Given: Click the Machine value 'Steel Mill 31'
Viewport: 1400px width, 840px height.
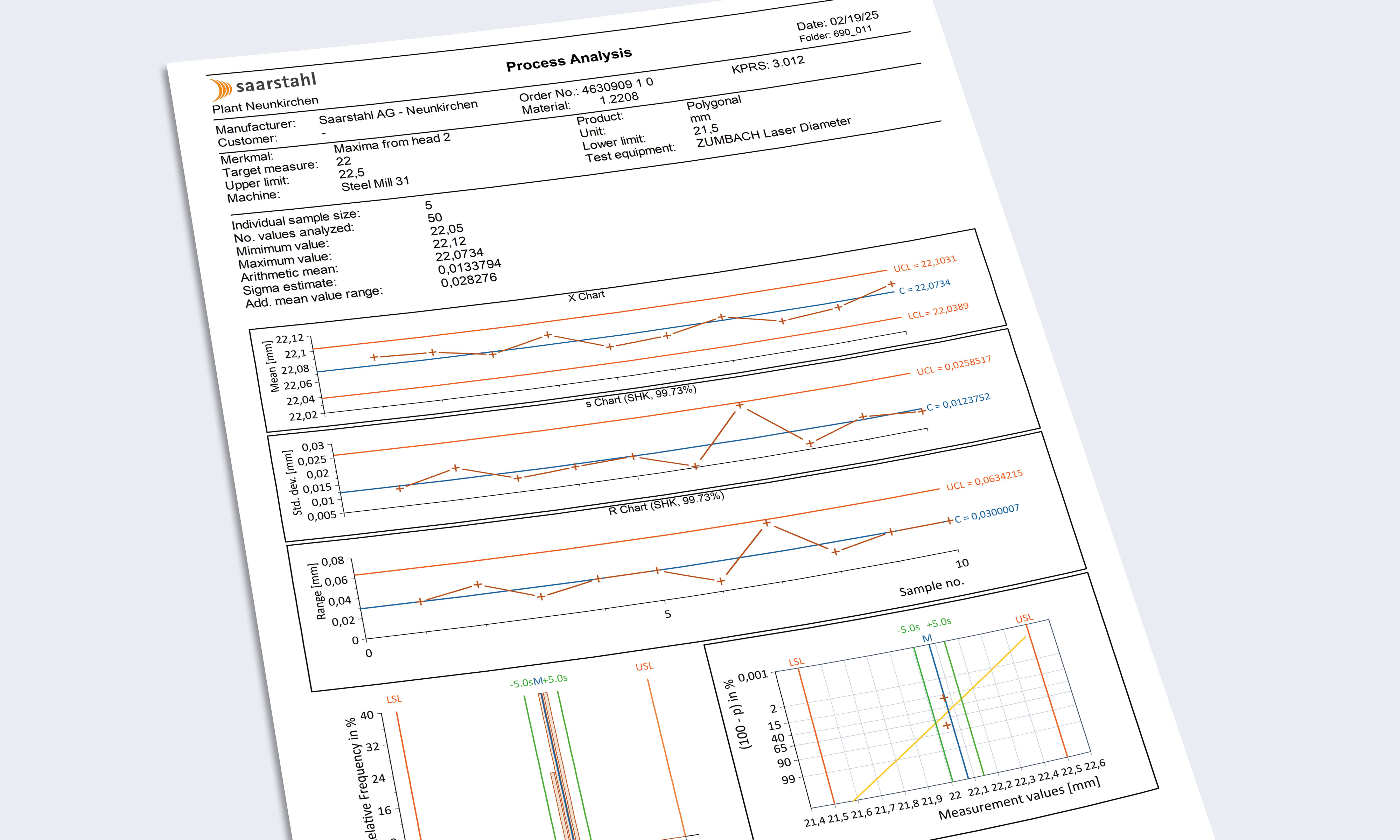Looking at the screenshot, I should tap(375, 184).
